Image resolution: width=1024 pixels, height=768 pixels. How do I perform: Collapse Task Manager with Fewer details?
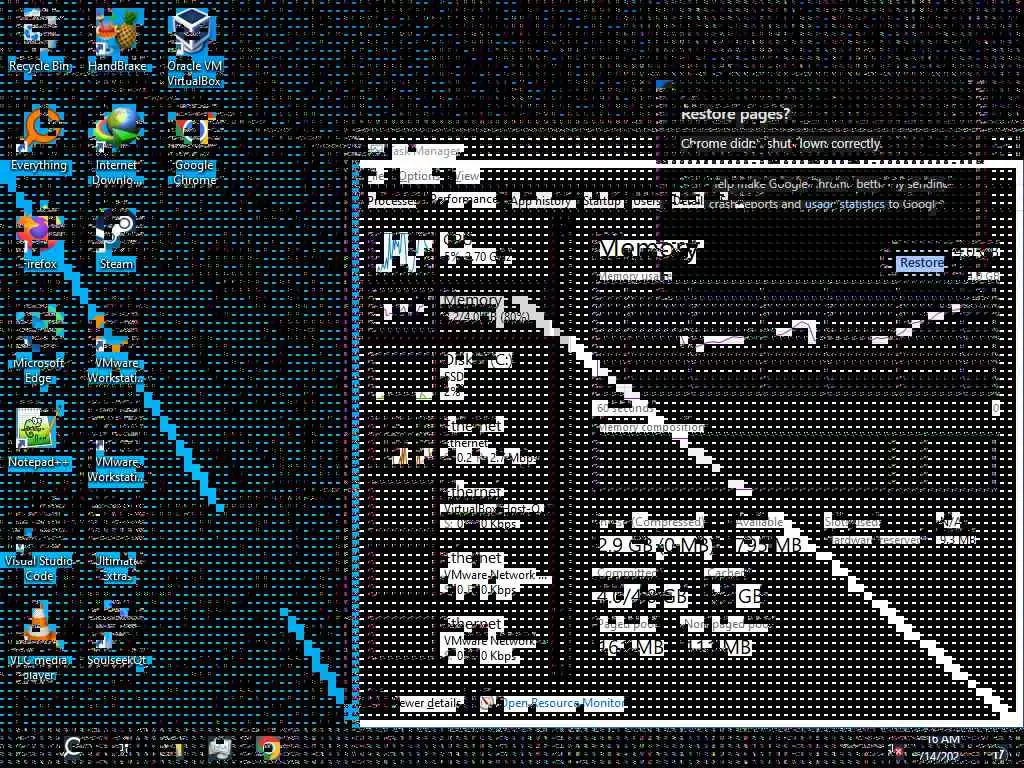coord(419,703)
